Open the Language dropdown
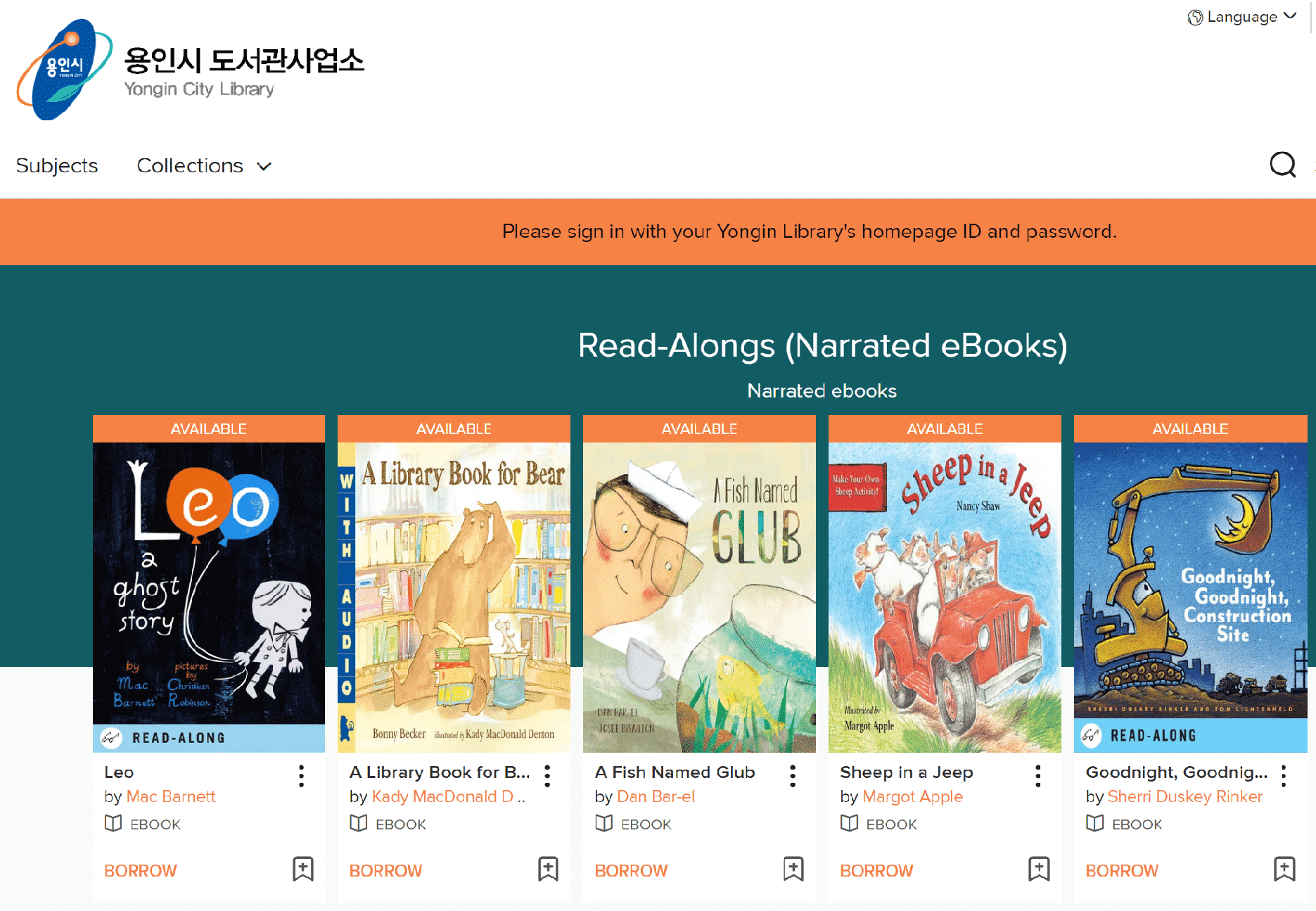Viewport: 1316px width, 911px height. click(x=1242, y=17)
